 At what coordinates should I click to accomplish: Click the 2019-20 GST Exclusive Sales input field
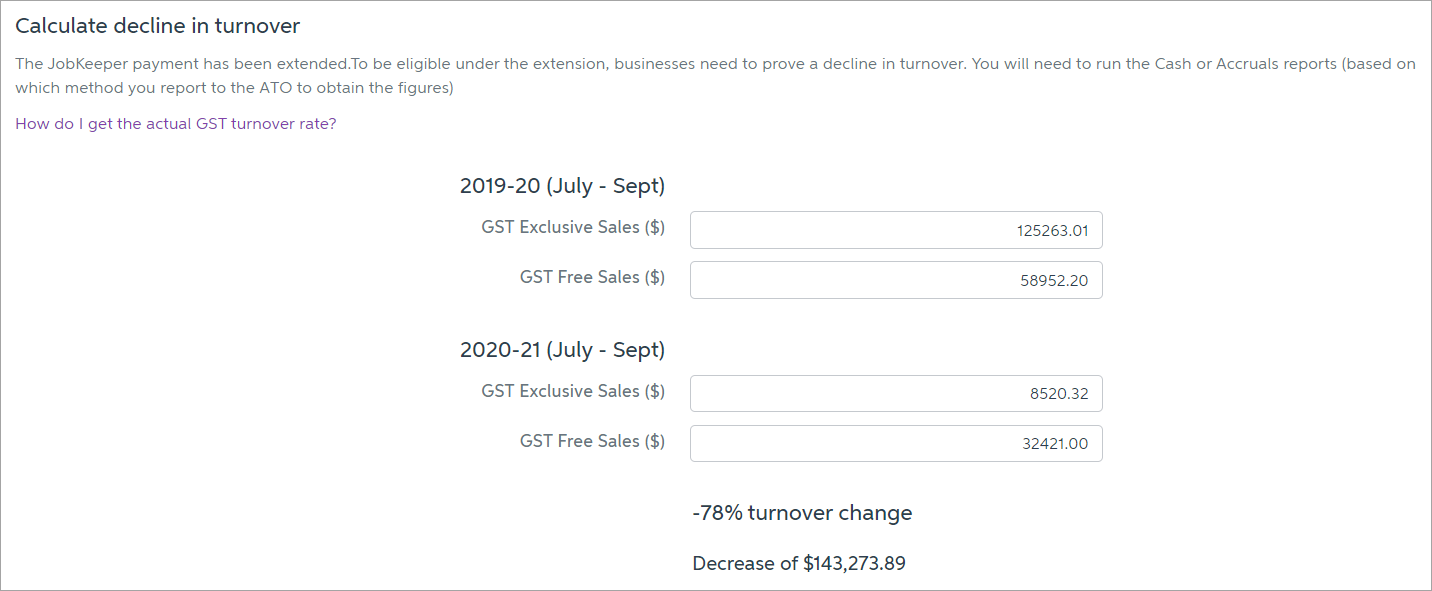click(x=895, y=230)
